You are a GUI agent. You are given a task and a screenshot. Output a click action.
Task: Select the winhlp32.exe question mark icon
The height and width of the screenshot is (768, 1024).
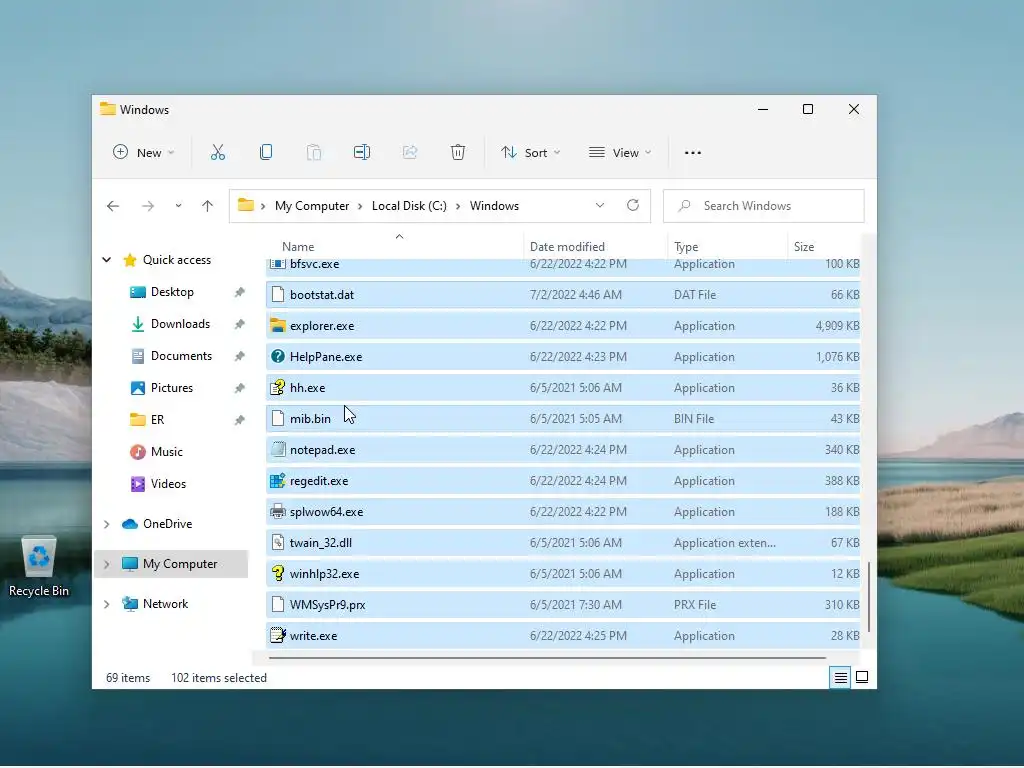click(x=278, y=573)
